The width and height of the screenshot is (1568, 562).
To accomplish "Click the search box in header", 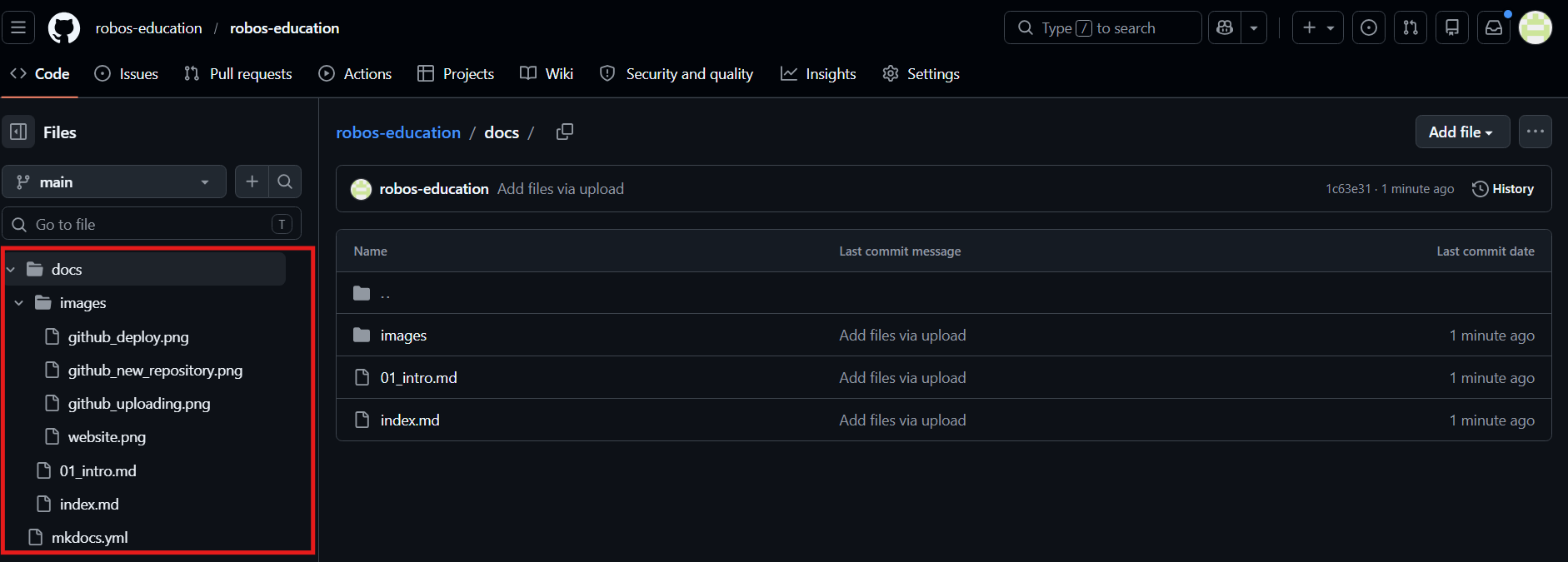I will pos(1102,27).
